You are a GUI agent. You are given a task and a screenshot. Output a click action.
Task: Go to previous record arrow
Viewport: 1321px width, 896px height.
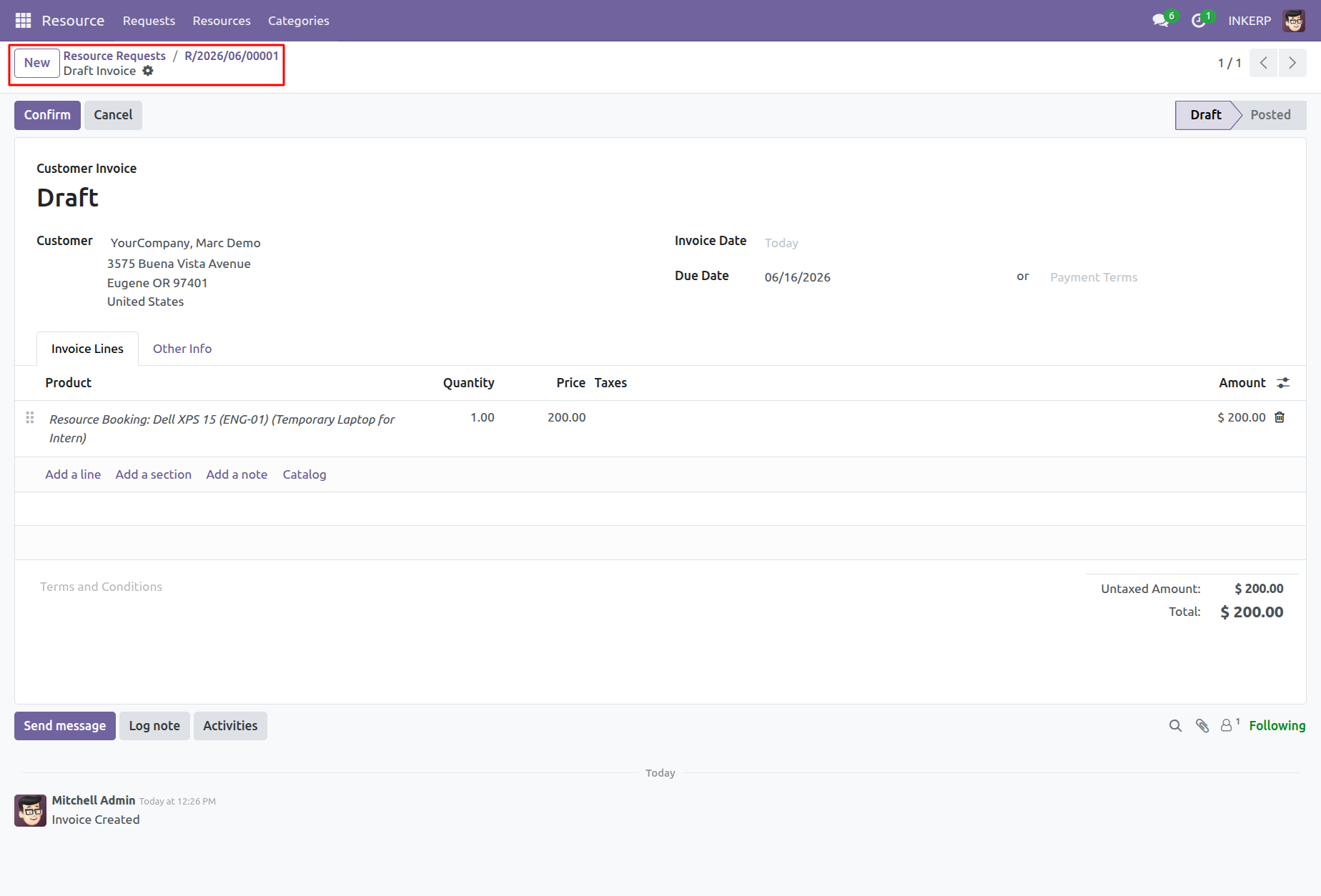point(1264,63)
